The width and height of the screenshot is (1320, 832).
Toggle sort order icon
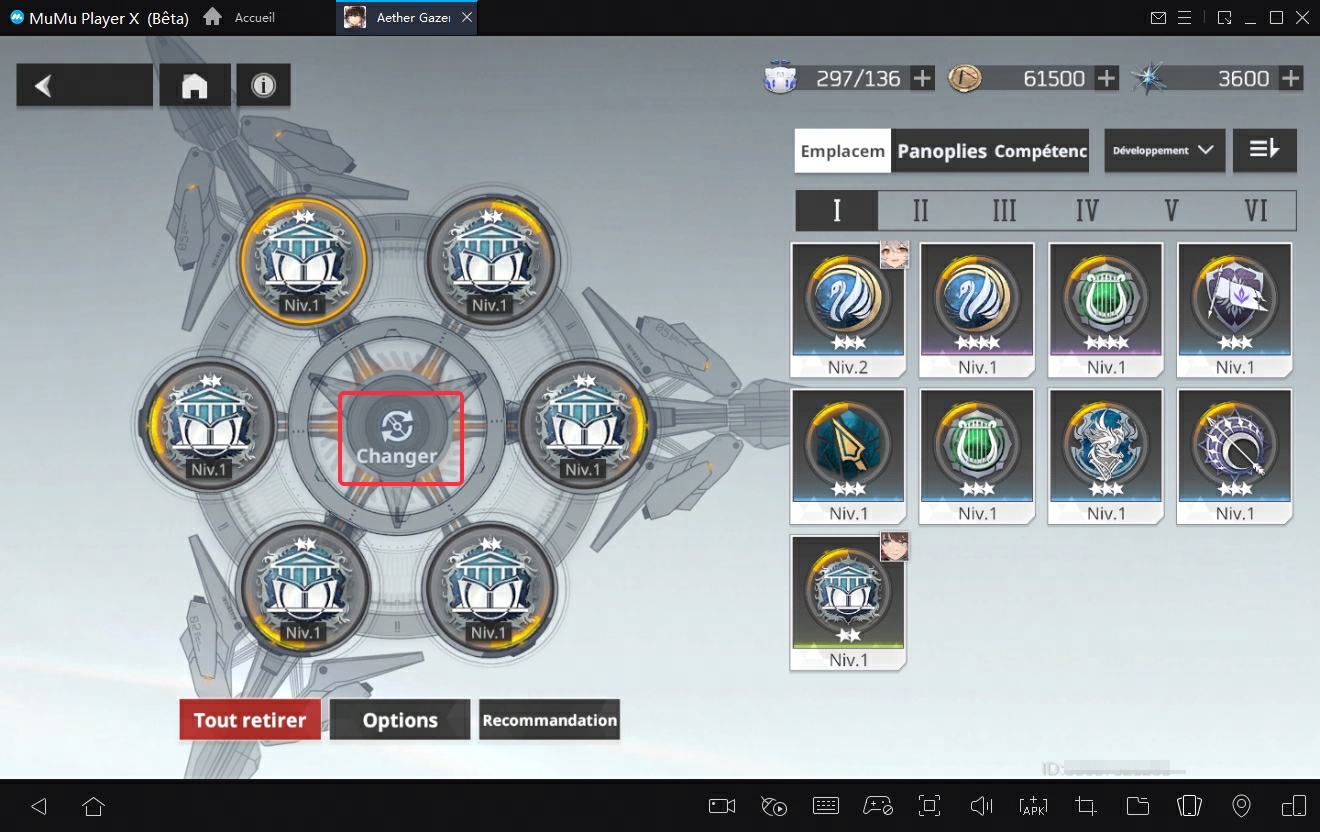[x=1264, y=150]
